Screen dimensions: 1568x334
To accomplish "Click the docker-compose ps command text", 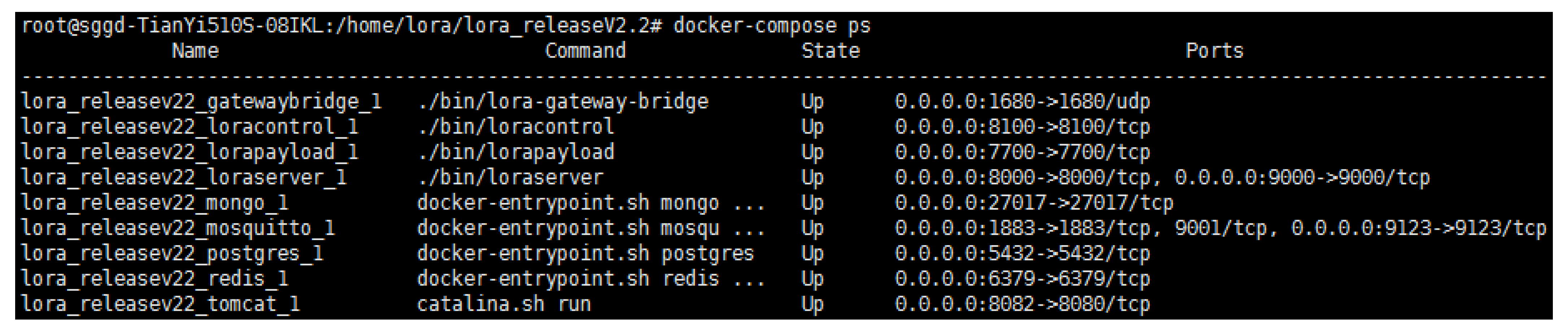I will tap(772, 26).
